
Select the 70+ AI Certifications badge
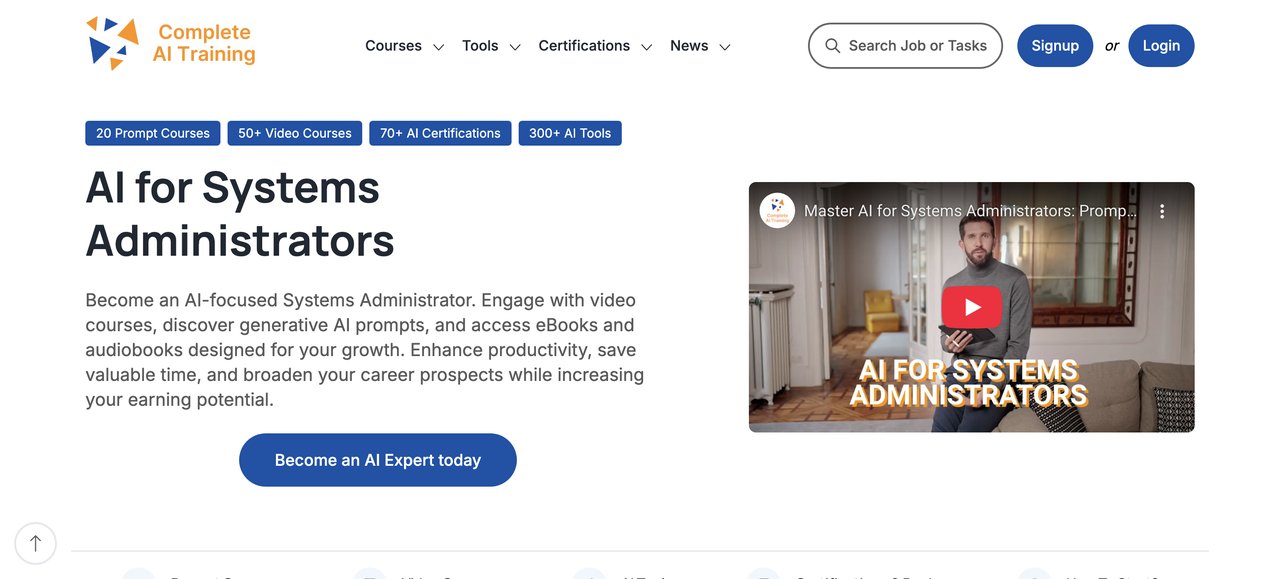tap(440, 133)
